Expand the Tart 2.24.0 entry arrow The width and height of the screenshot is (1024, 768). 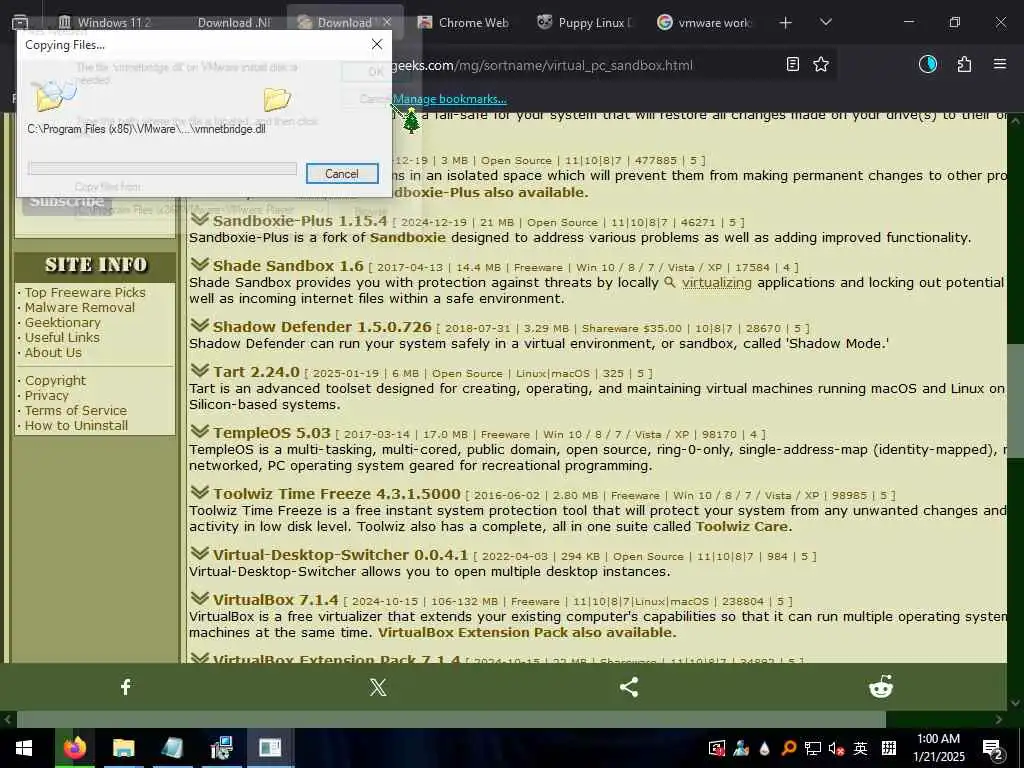pyautogui.click(x=199, y=371)
